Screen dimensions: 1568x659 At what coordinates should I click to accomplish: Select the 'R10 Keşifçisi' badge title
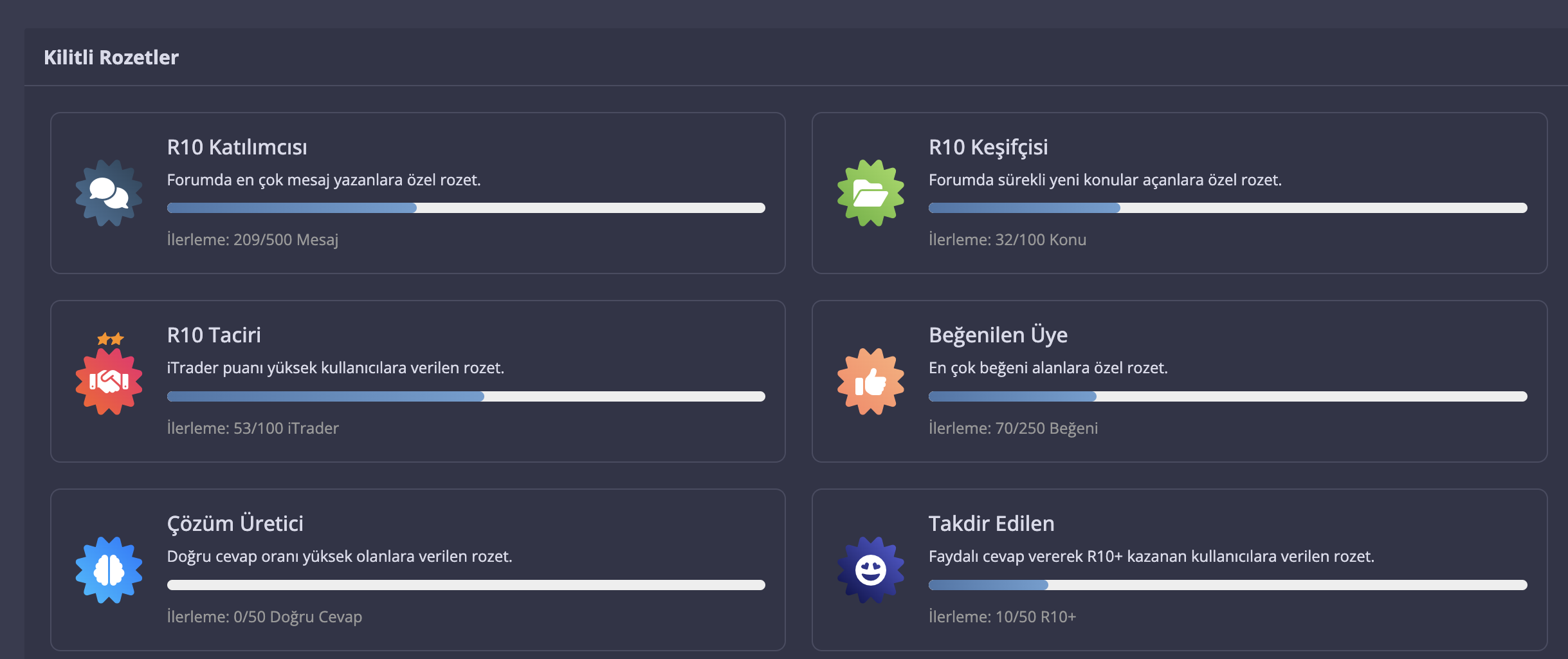coord(989,147)
